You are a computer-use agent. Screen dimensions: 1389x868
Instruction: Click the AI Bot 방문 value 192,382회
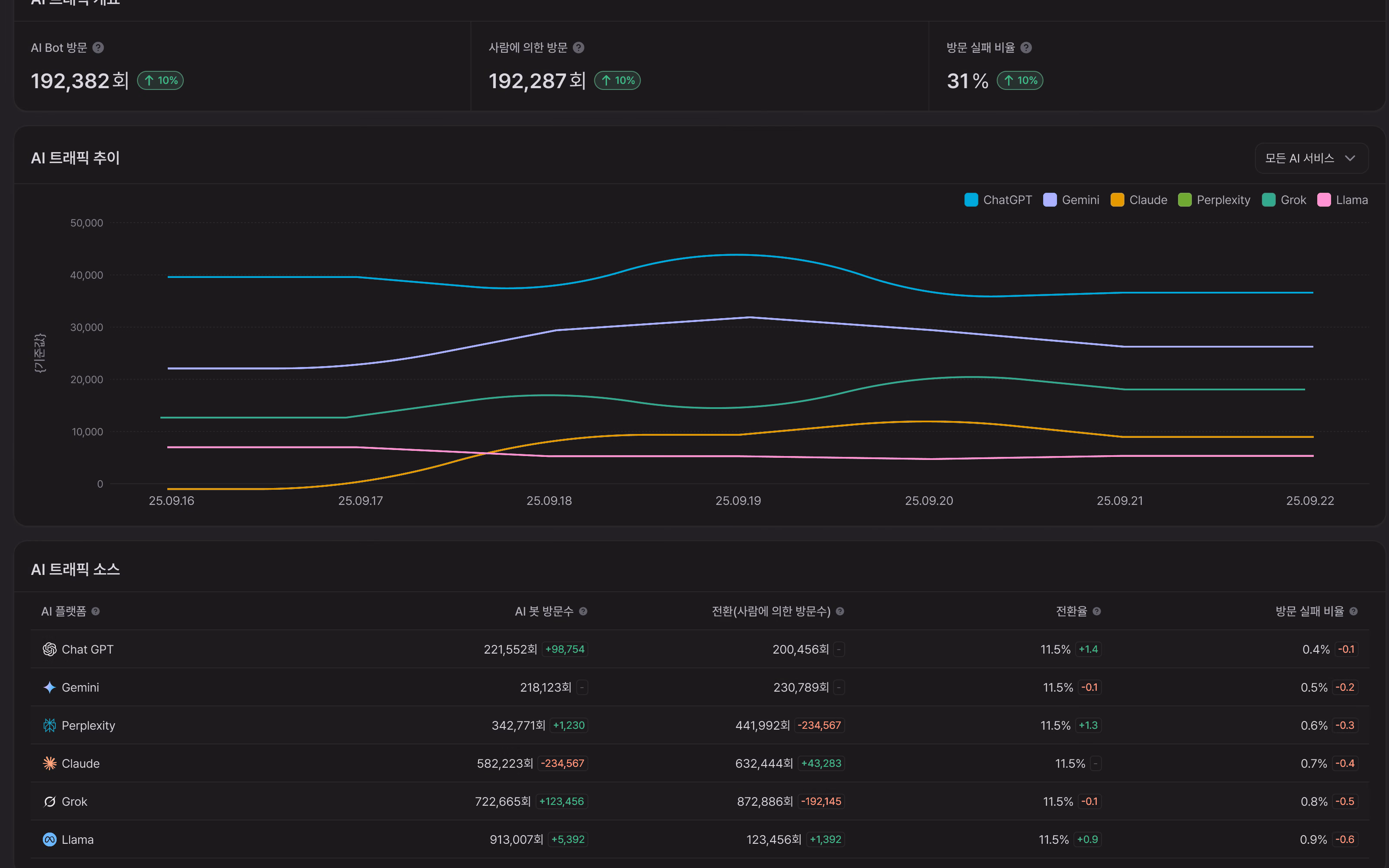pos(80,81)
